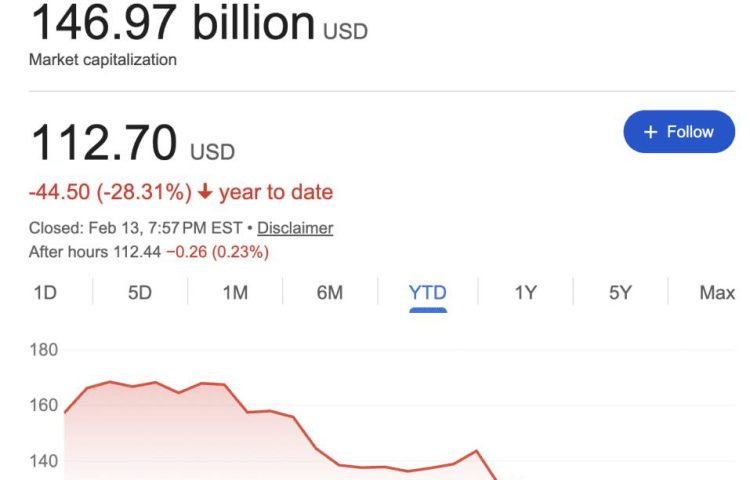
Task: Select the Max time range
Action: [x=717, y=293]
